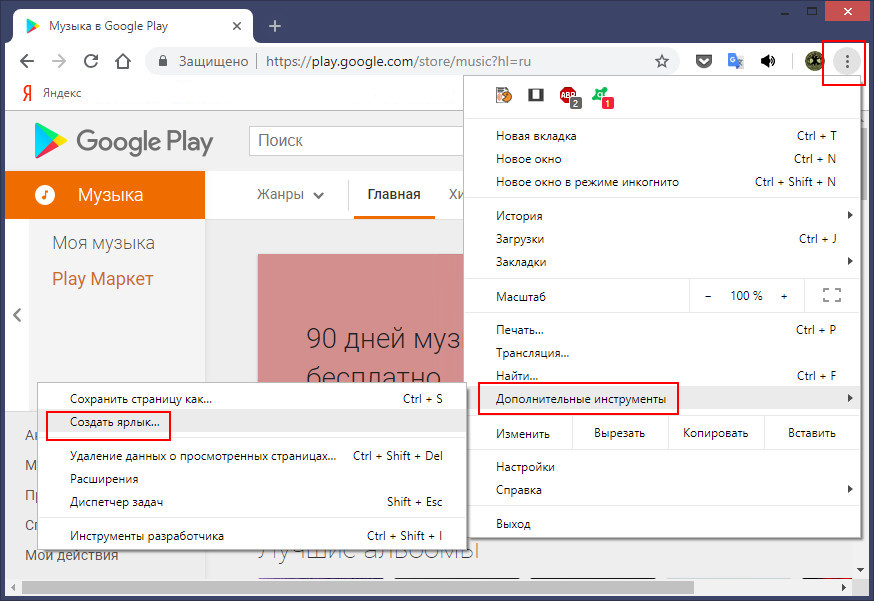This screenshot has width=874, height=601.
Task: Expand the Жанры dropdown
Action: [x=290, y=195]
